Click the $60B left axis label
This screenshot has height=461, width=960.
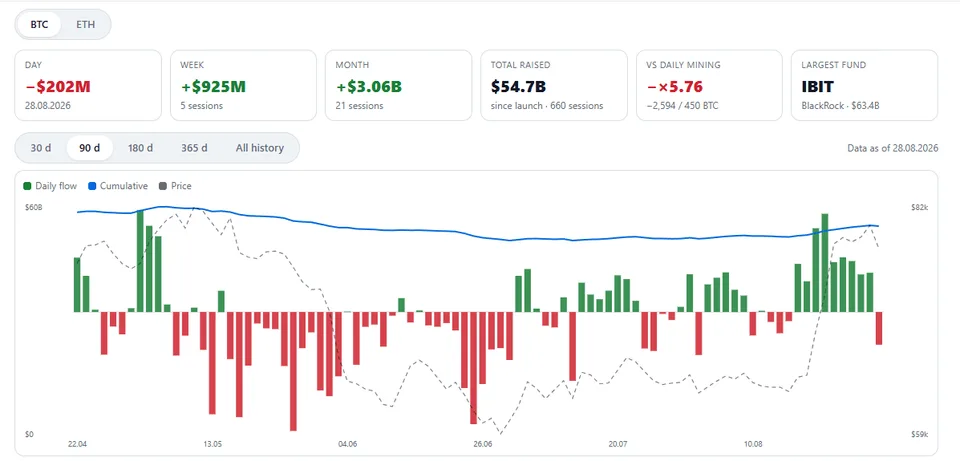pos(34,208)
